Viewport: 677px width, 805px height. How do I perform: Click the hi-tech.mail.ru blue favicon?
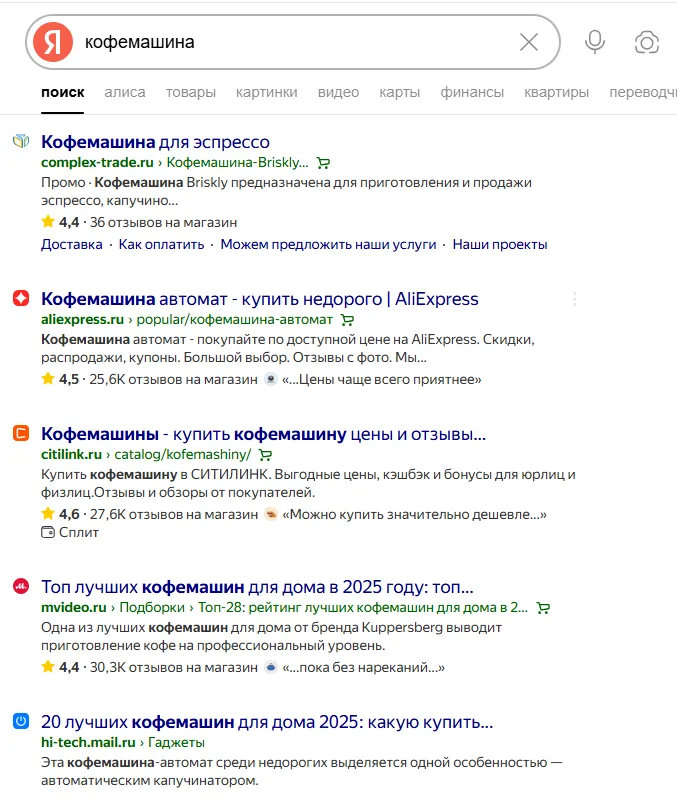(x=21, y=721)
